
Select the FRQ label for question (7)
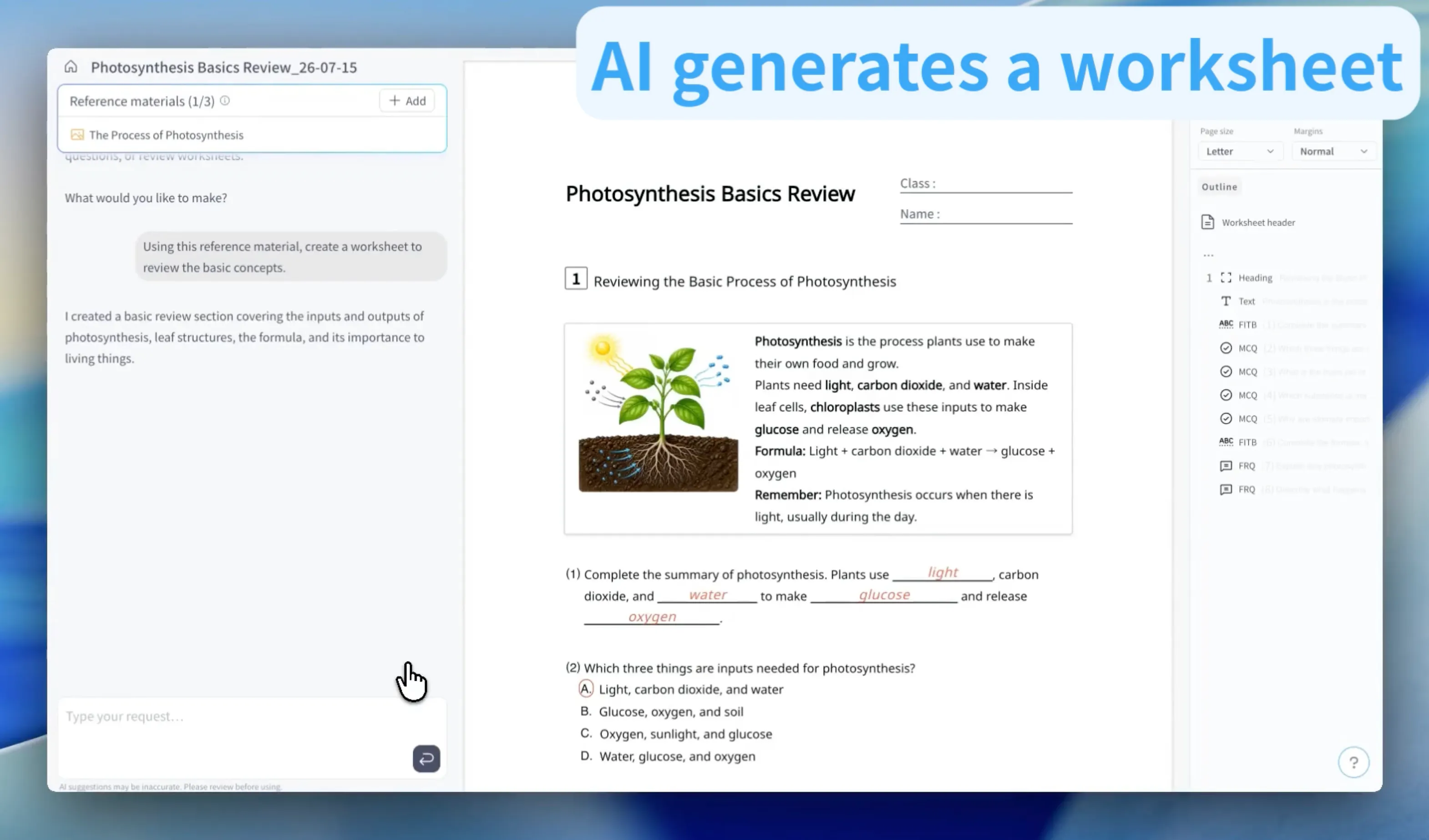(x=1247, y=466)
